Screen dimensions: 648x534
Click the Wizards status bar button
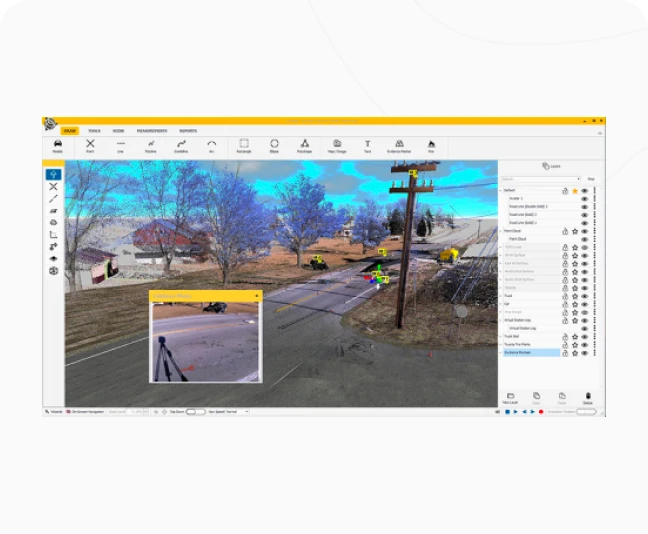pos(54,412)
